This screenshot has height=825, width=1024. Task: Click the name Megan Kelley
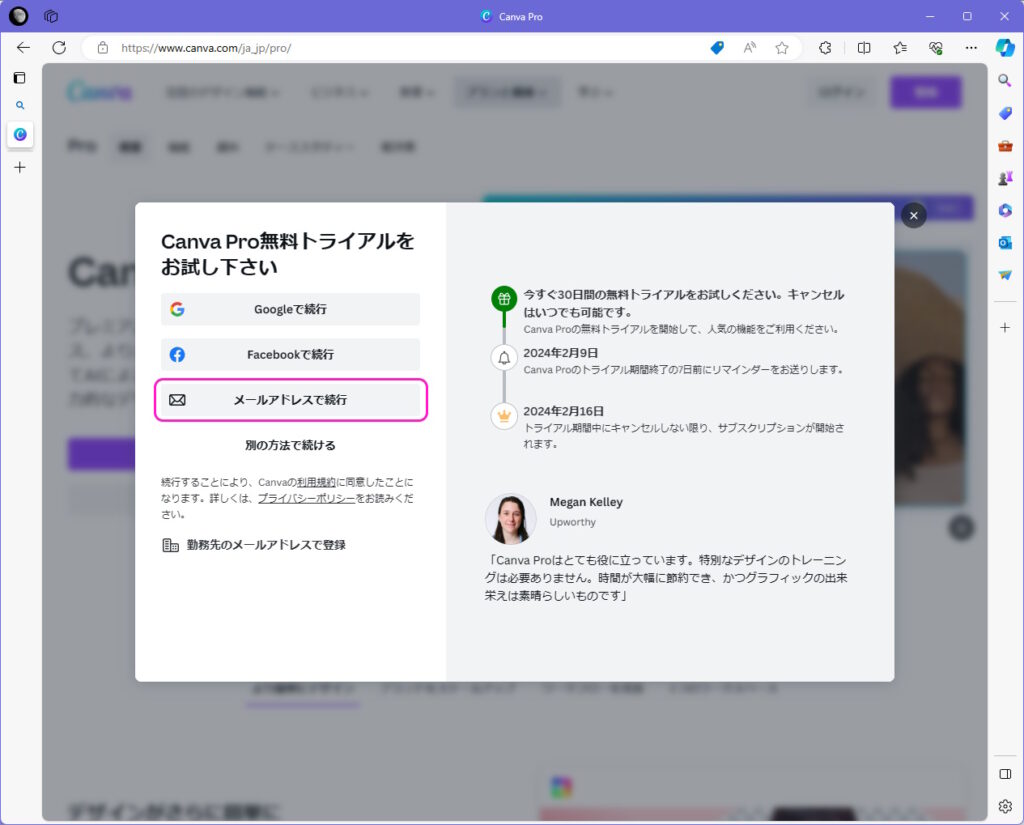(x=586, y=502)
